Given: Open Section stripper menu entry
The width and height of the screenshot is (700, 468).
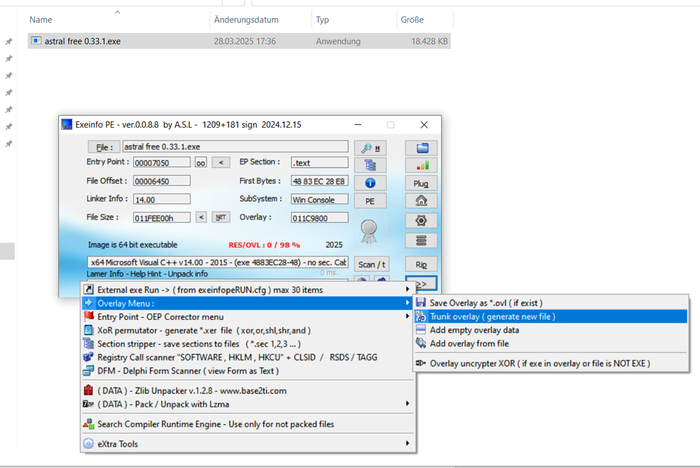Looking at the screenshot, I should click(200, 343).
